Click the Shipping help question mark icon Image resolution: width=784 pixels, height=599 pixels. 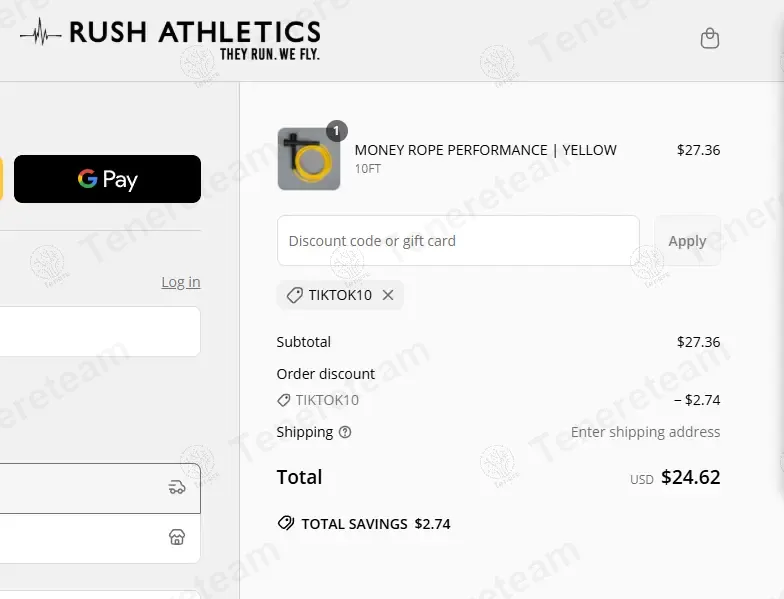[x=345, y=432]
